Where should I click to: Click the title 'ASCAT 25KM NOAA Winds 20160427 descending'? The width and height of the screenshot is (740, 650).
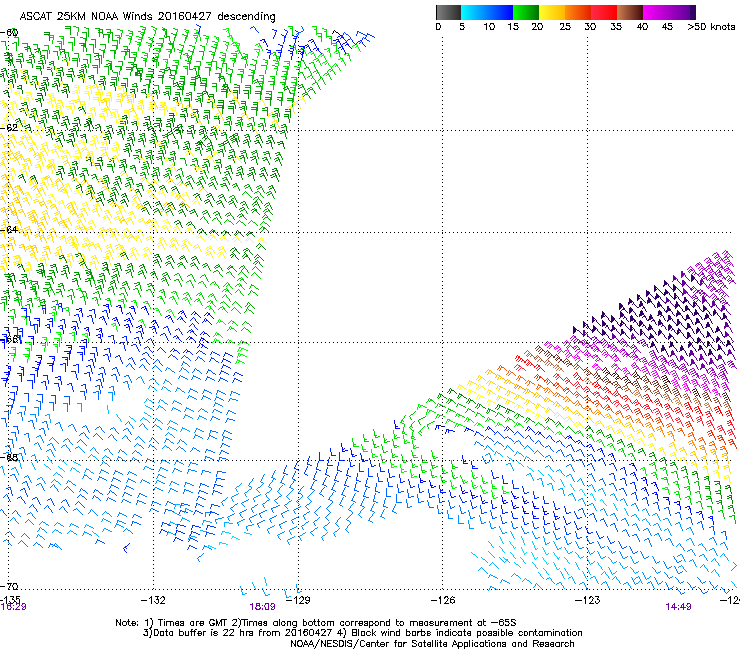pos(147,16)
